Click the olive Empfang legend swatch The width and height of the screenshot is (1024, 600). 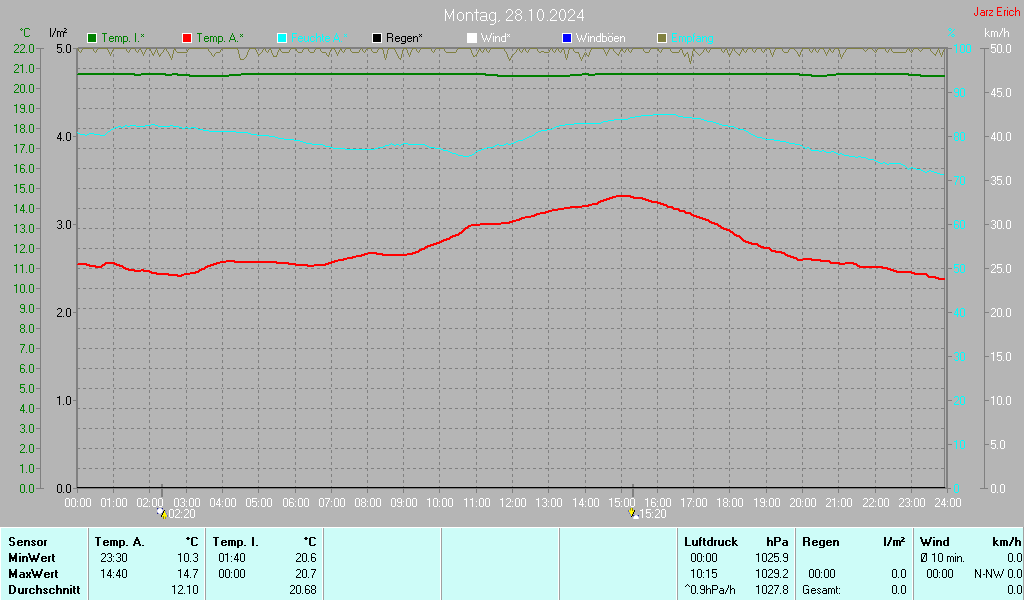click(x=662, y=38)
